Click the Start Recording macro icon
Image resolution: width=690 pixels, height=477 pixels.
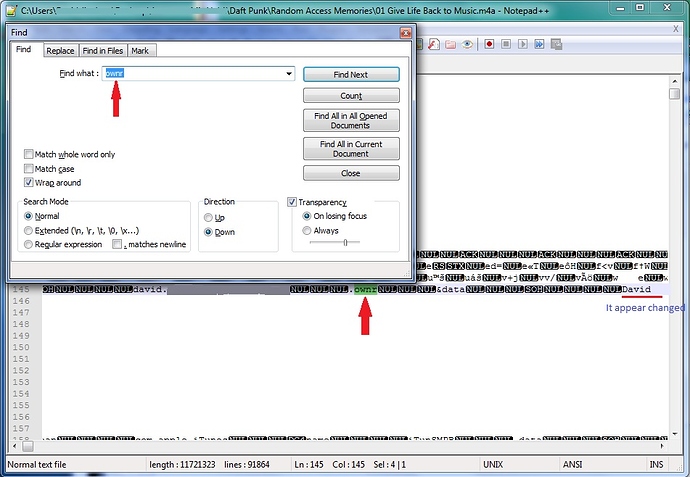[489, 44]
